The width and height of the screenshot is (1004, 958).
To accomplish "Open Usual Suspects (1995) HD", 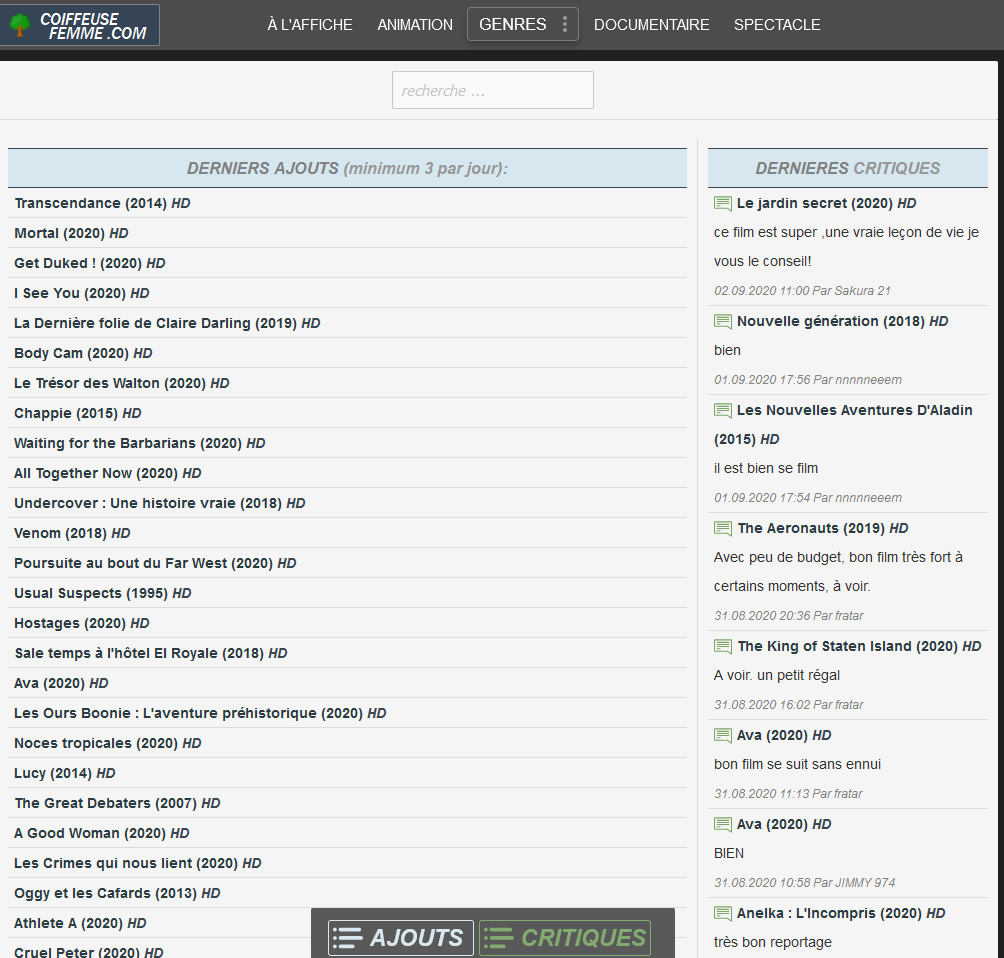I will click(x=102, y=594).
